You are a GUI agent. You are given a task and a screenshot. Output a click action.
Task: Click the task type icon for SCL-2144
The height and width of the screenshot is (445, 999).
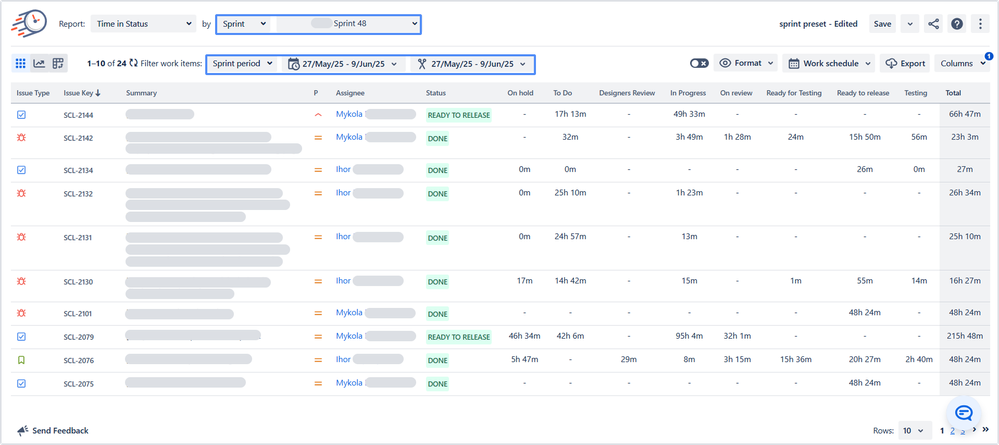21,115
